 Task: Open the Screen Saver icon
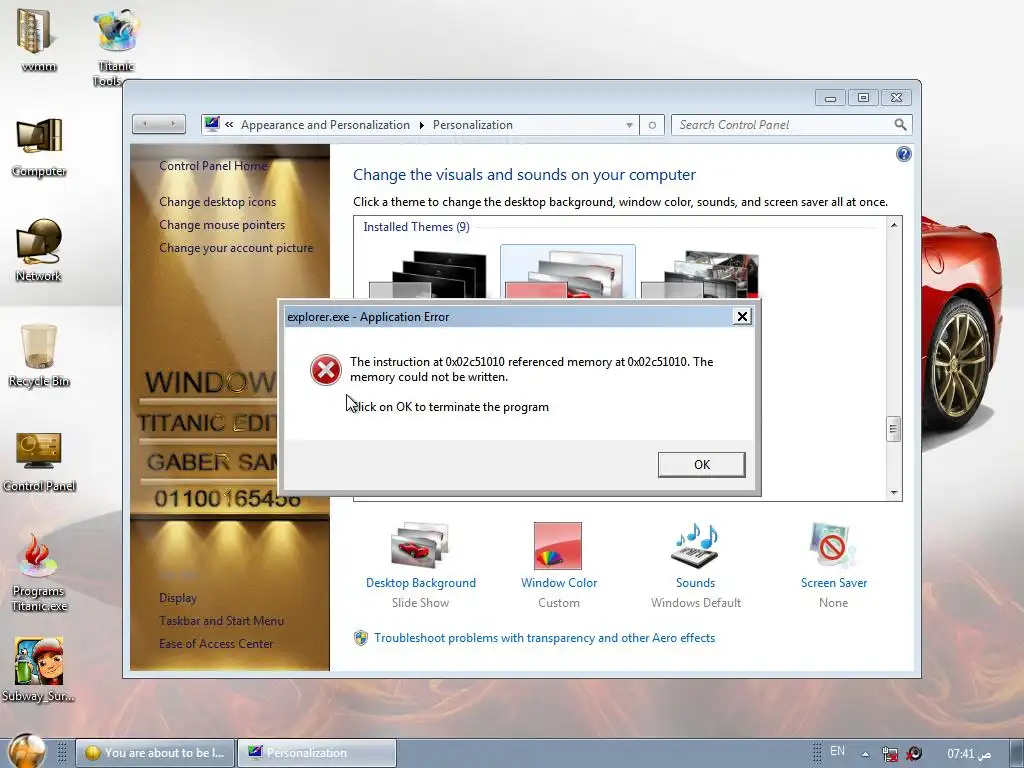point(833,546)
